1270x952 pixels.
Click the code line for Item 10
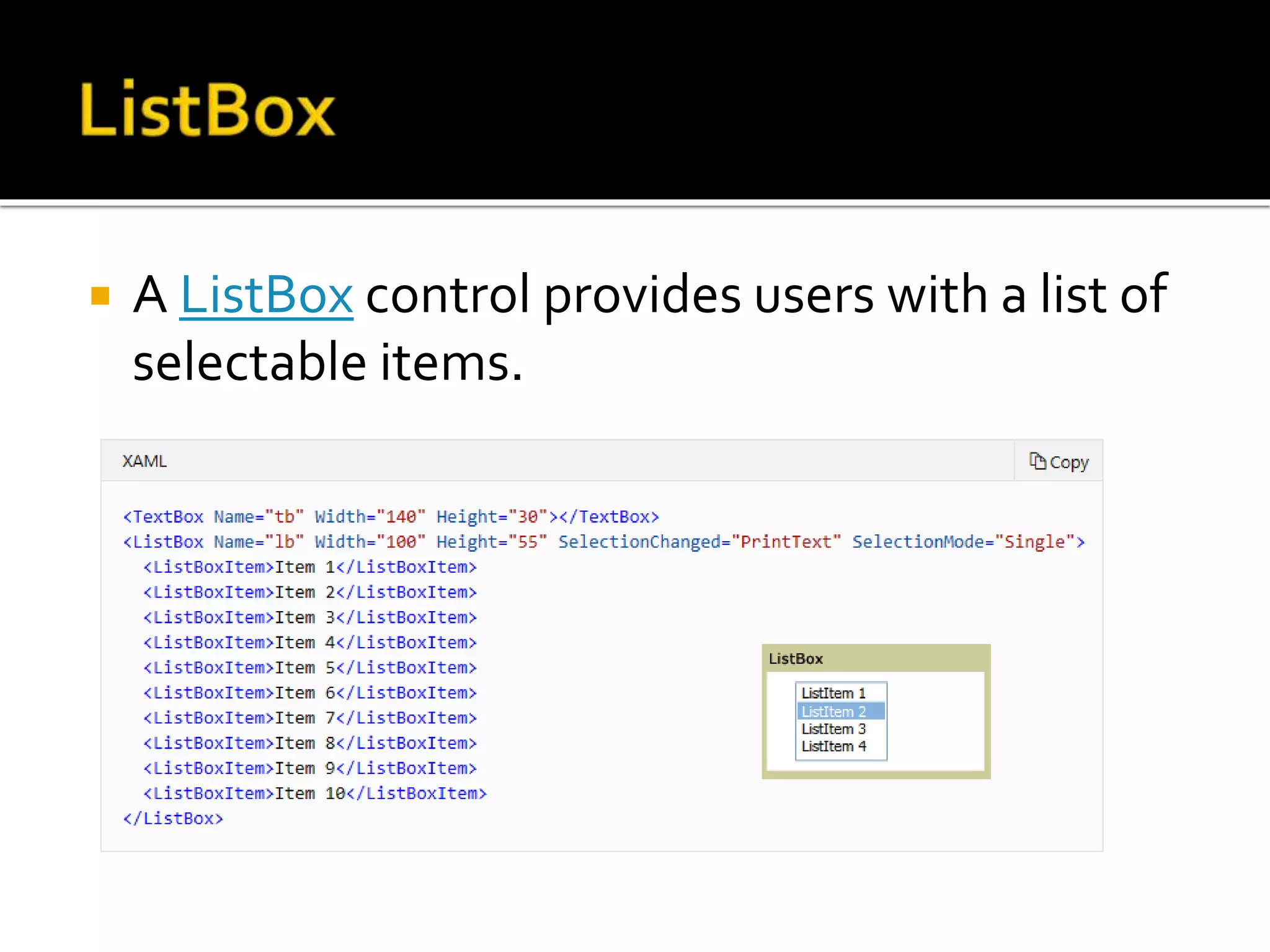tap(315, 793)
